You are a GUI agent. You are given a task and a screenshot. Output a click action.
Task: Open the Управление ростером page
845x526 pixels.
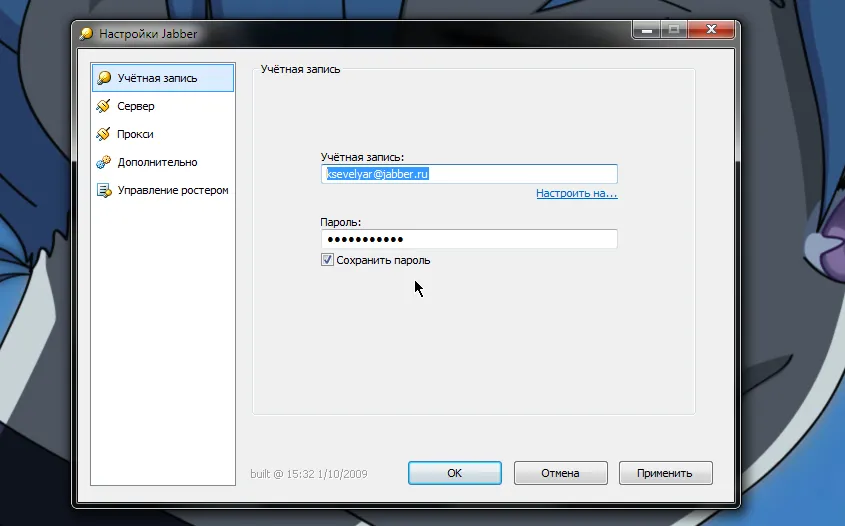[163, 190]
